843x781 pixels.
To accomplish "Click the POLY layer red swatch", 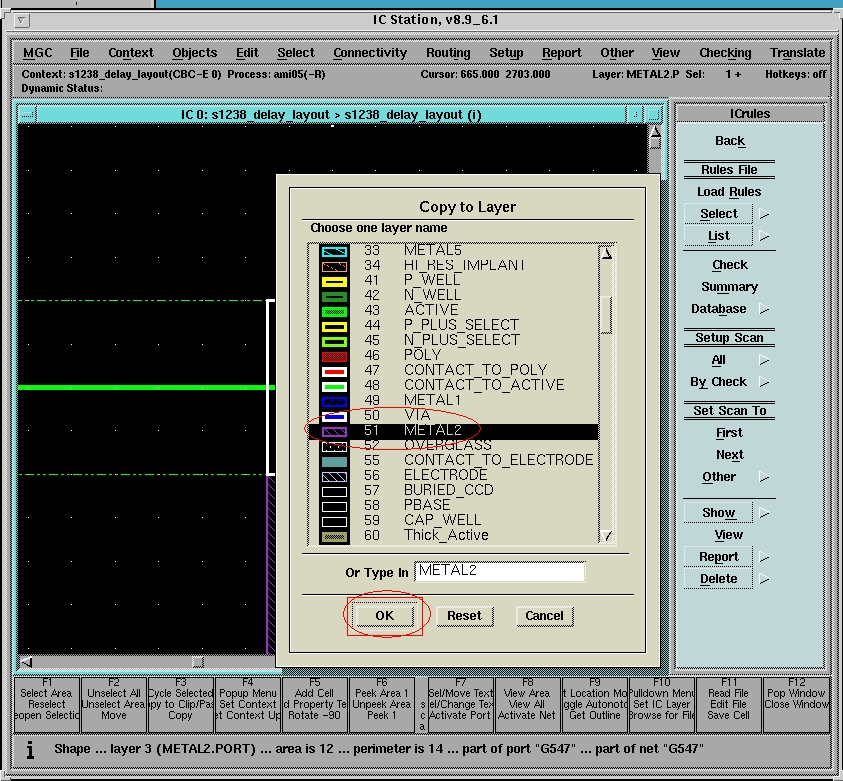I will click(x=334, y=355).
